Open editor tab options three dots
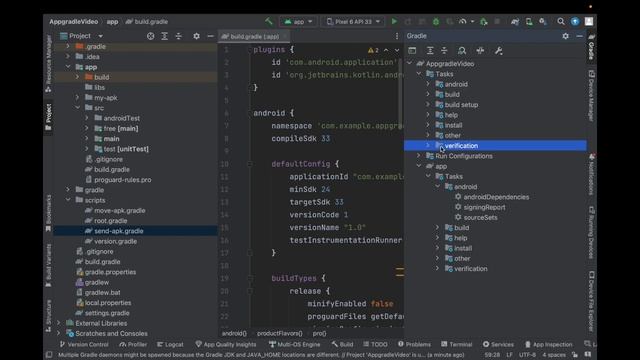This screenshot has height=360, width=640. point(397,36)
